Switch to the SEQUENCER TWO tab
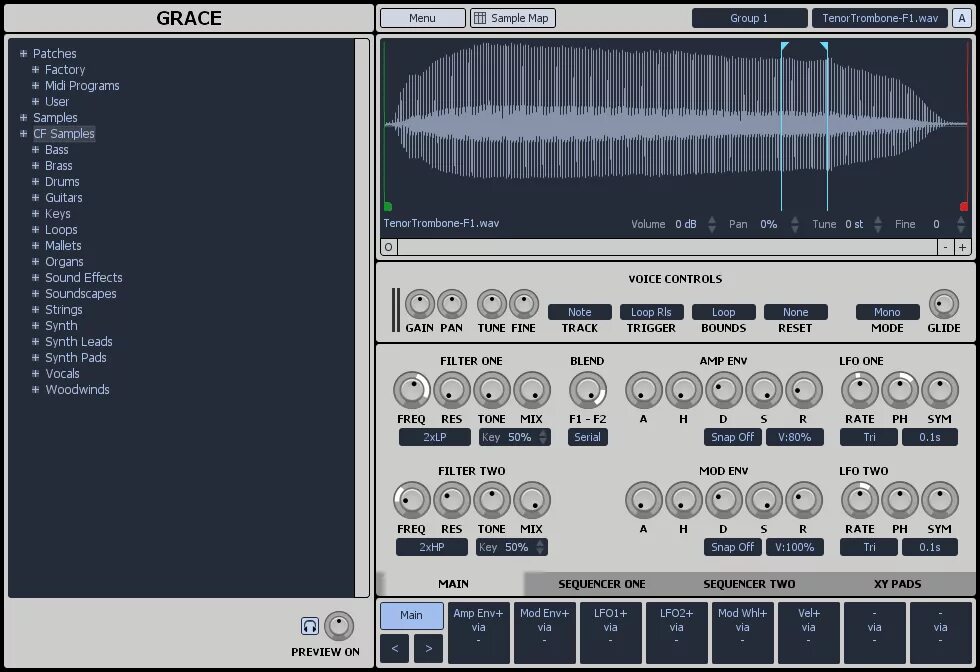The height and width of the screenshot is (672, 980). coord(749,584)
